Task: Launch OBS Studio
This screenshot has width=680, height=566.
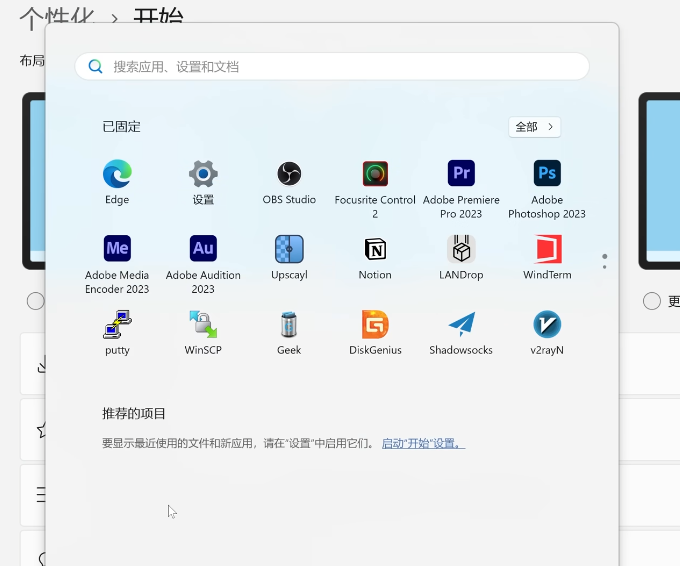Action: (289, 174)
